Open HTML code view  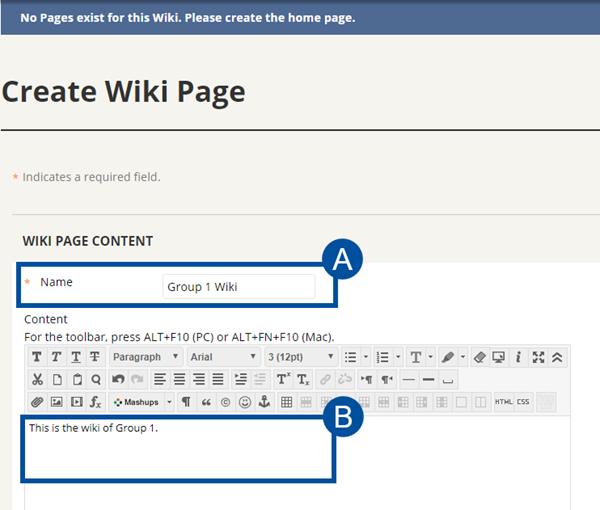tap(504, 402)
